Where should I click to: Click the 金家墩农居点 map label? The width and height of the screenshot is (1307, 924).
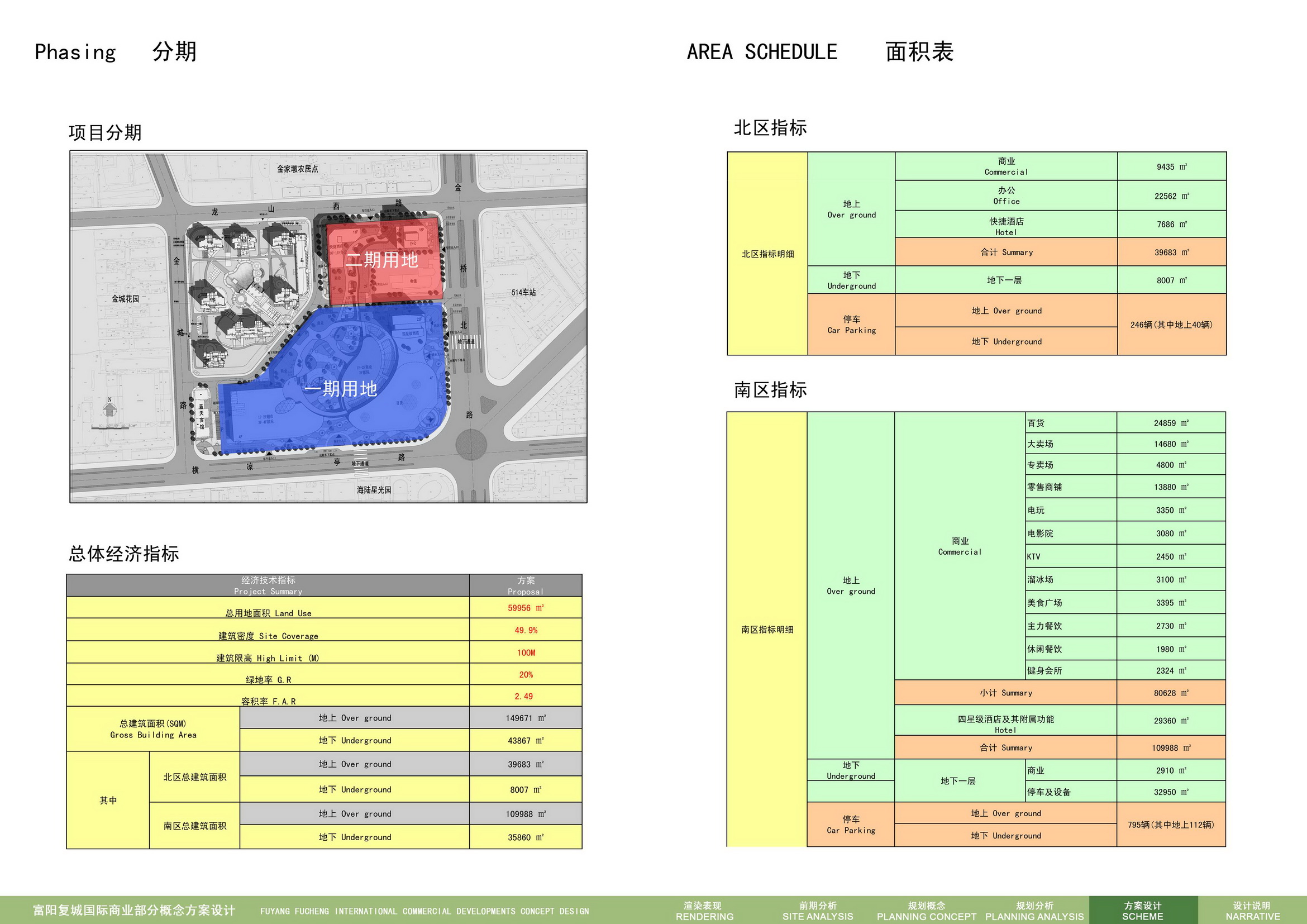[297, 169]
